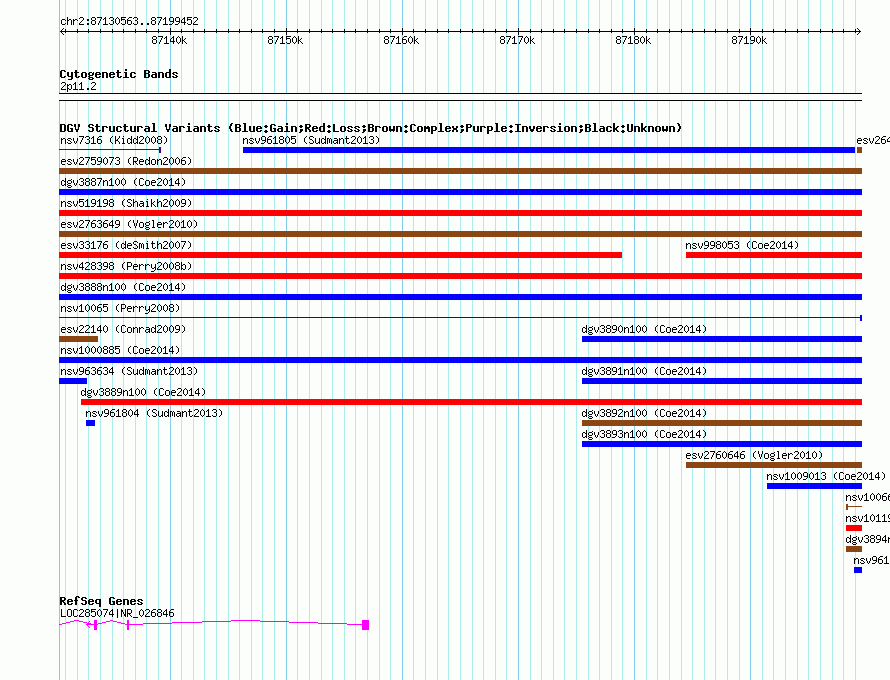
Task: Click the dgv3891n100 (Coe2014) variant label
Action: [x=644, y=371]
